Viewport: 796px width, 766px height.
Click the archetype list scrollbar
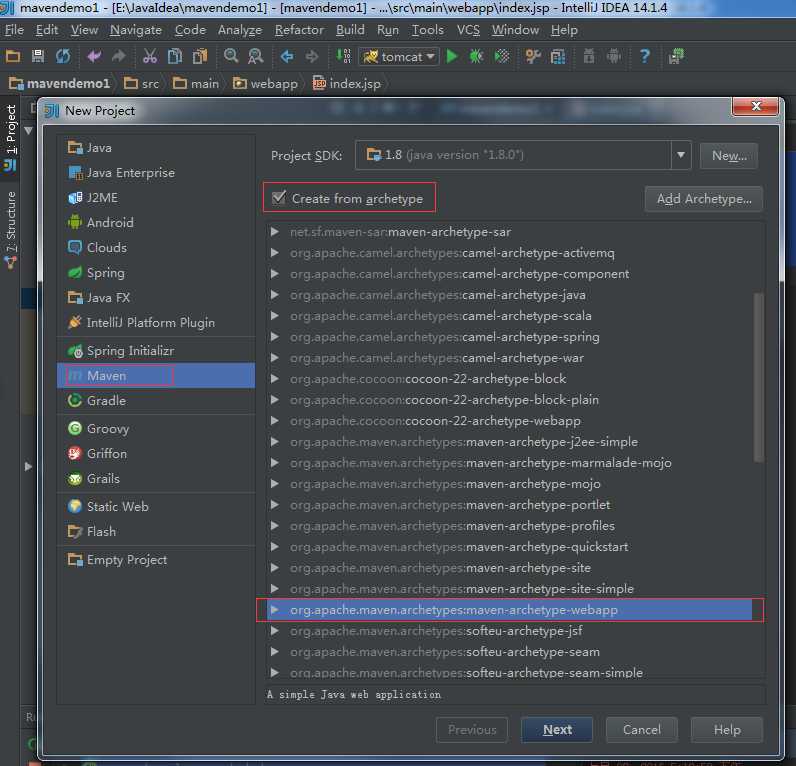(758, 377)
